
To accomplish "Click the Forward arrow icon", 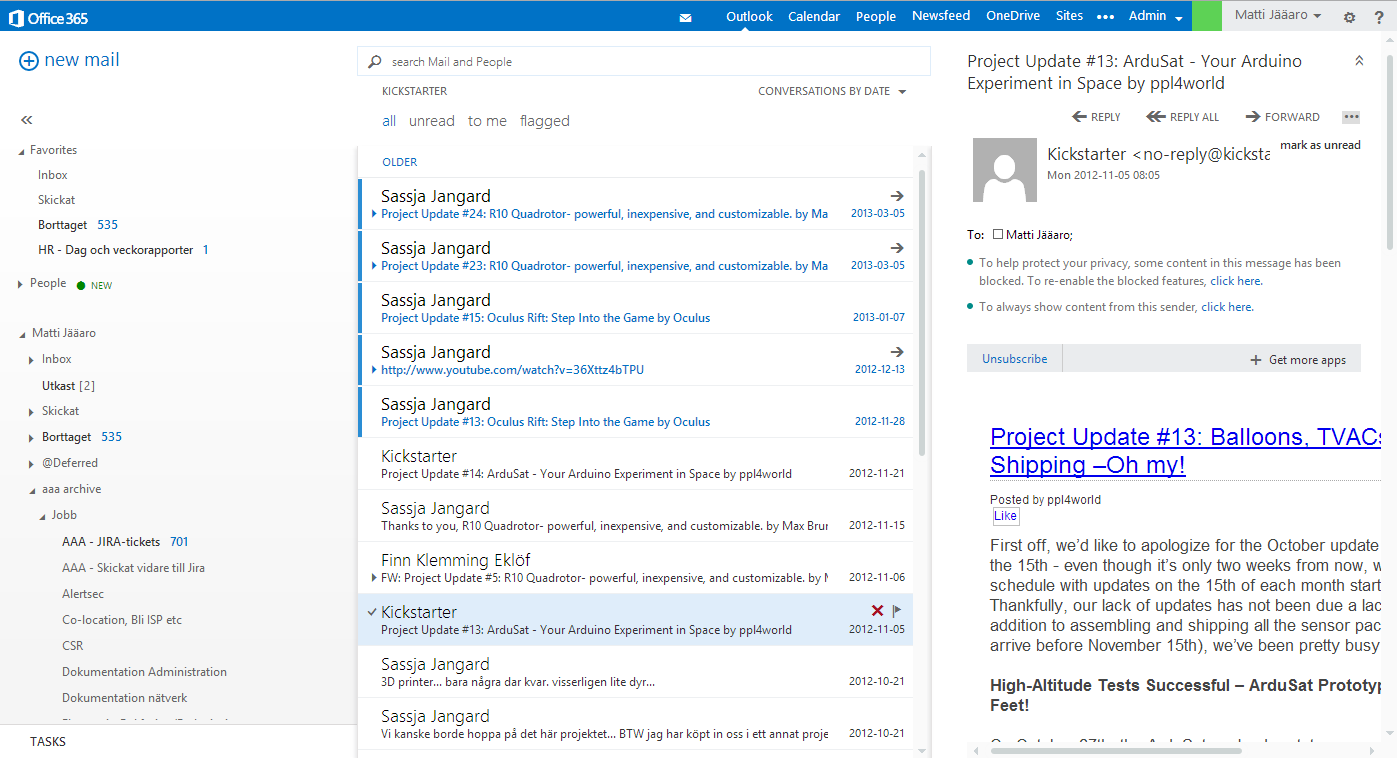I will click(x=1253, y=117).
